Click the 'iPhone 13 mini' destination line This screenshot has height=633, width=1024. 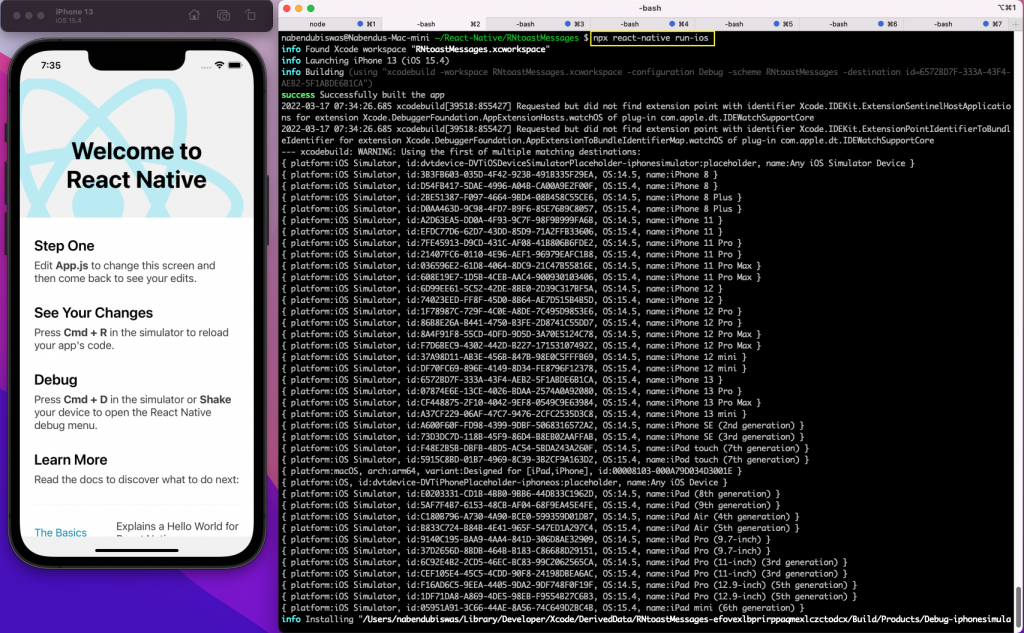tap(514, 414)
